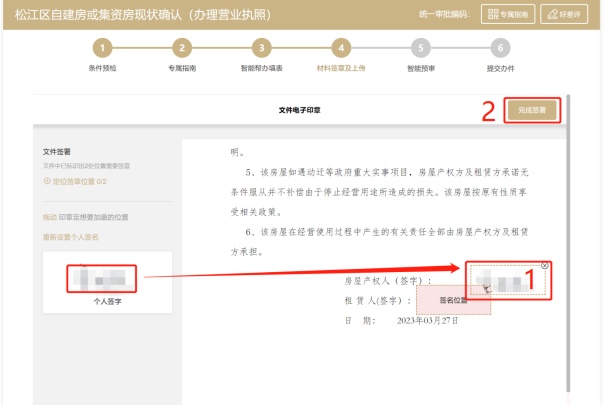Click the 文件电子印章 panel title

tap(300, 110)
